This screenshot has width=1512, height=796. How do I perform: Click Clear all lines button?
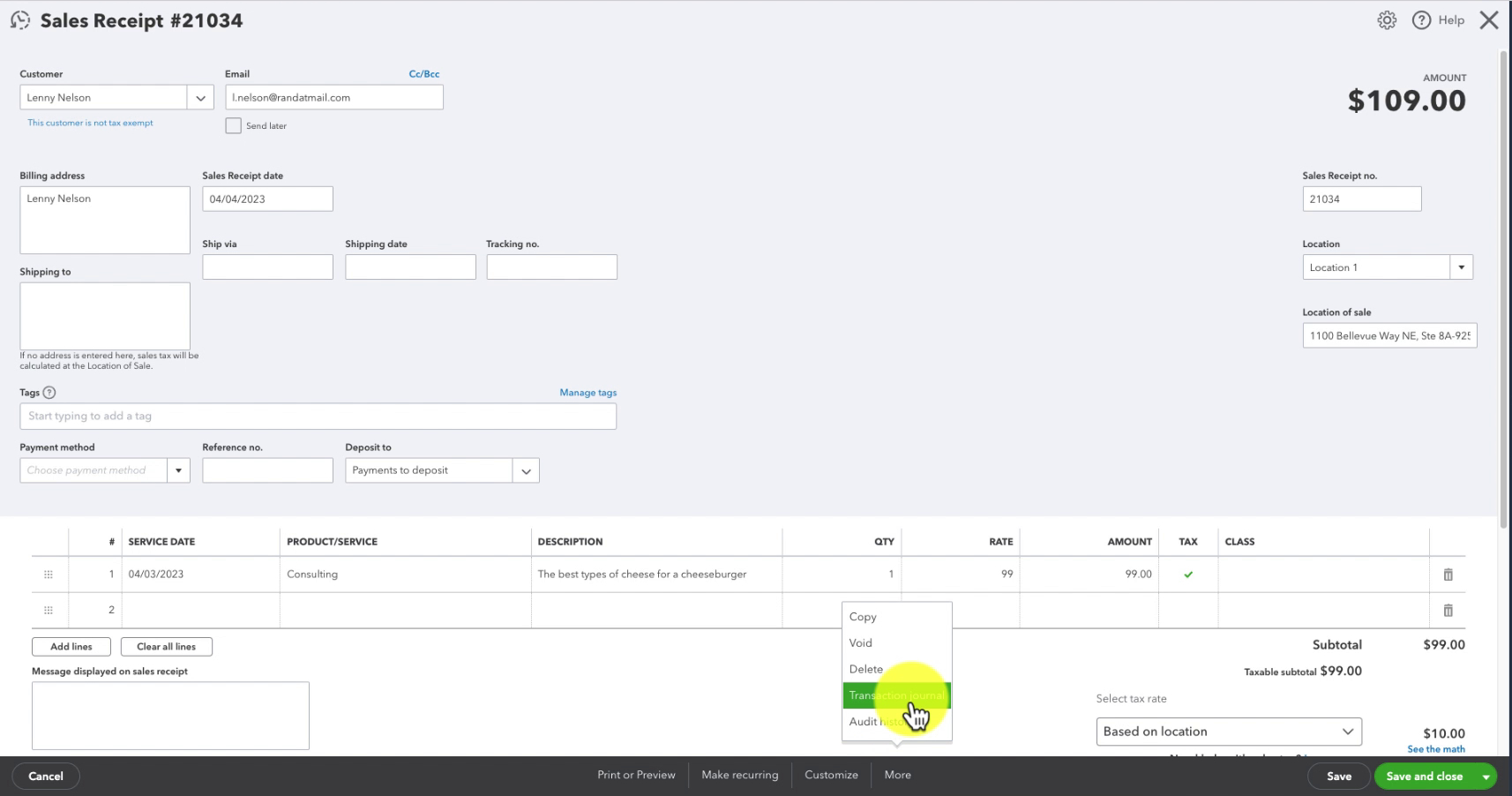[167, 647]
